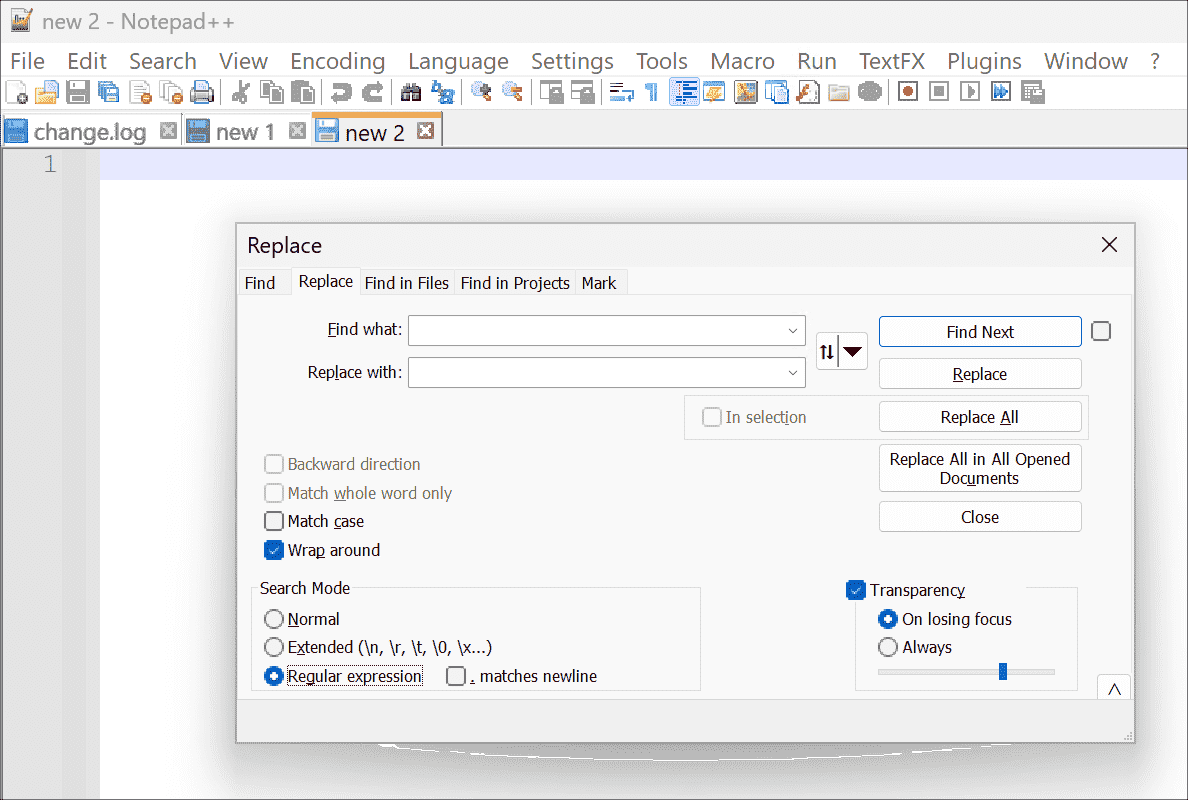Open the Find what dropdown list
1188x800 pixels.
pyautogui.click(x=794, y=331)
